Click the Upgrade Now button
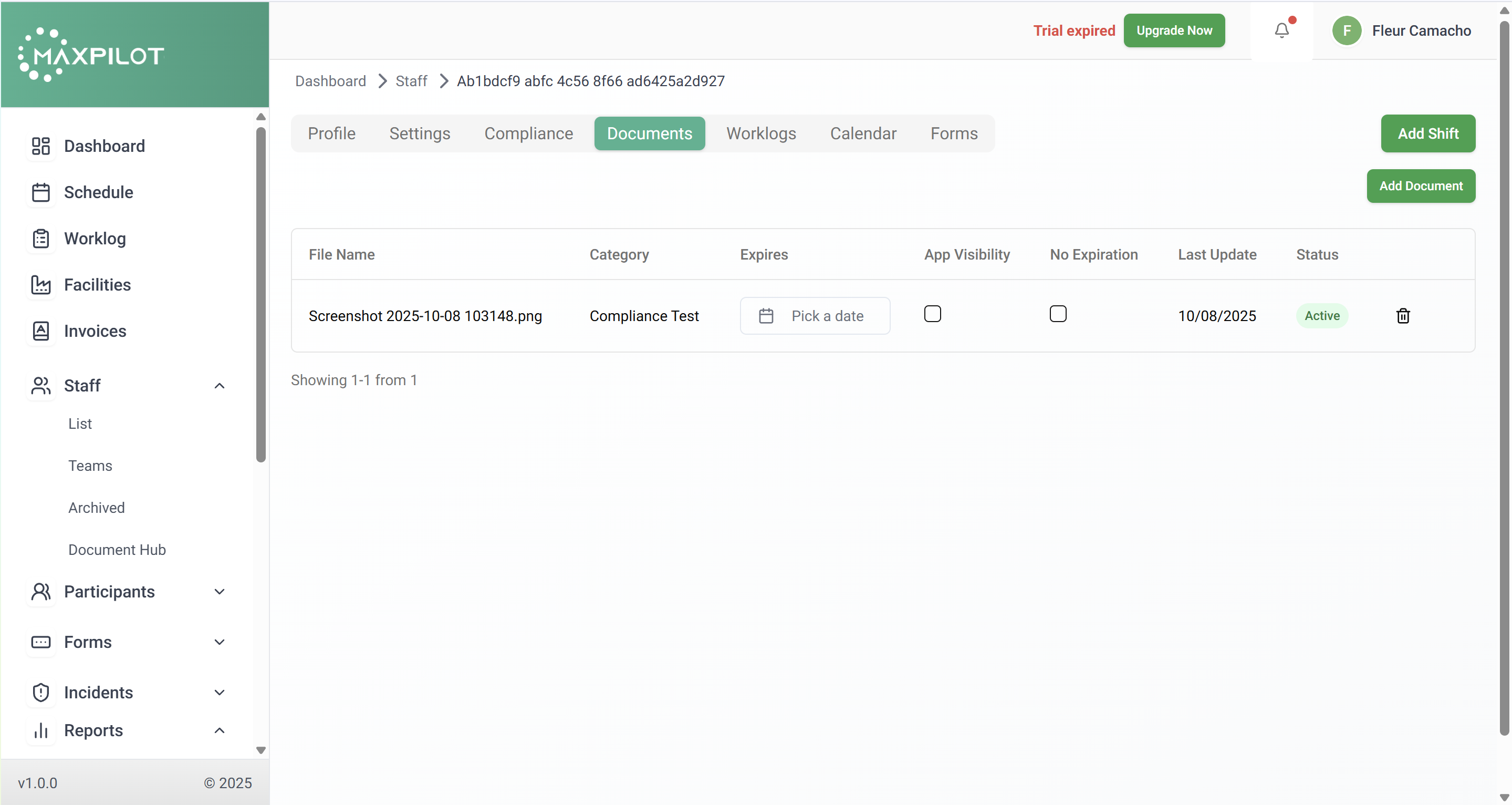Viewport: 1512px width, 805px height. click(x=1173, y=30)
